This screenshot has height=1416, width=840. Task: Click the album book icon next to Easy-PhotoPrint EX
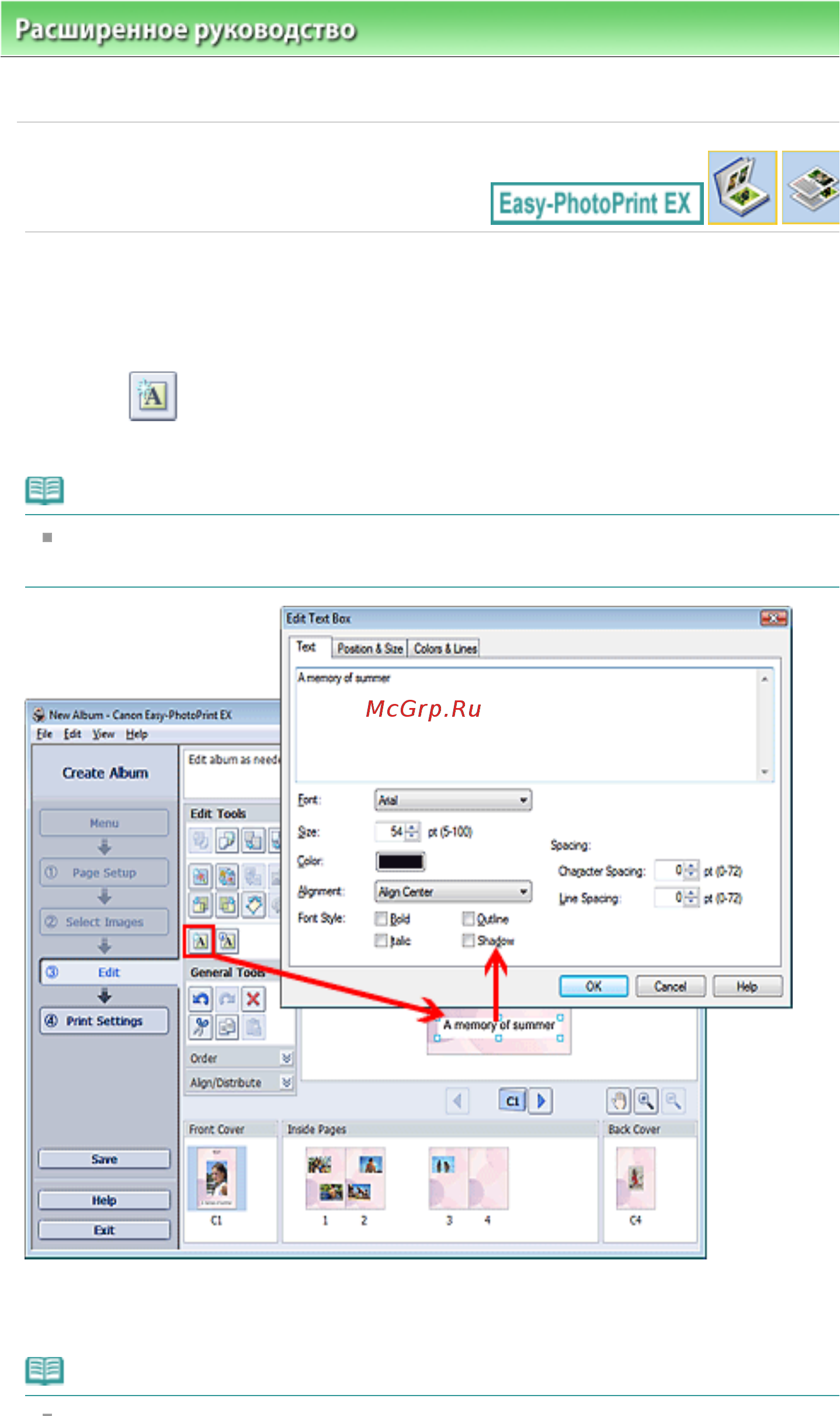point(742,188)
